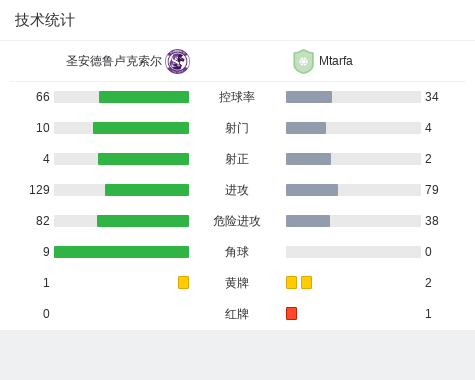Click the green Mtarfa shield logo
Viewport: 475px width, 380px height.
point(303,61)
